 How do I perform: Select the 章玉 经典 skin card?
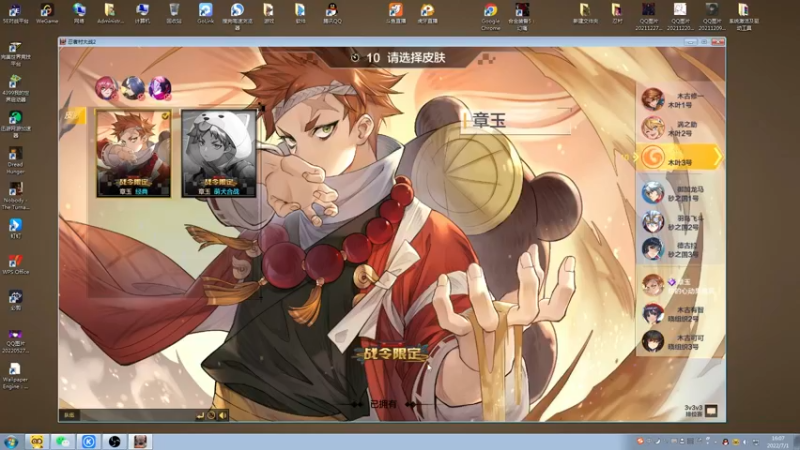point(134,153)
